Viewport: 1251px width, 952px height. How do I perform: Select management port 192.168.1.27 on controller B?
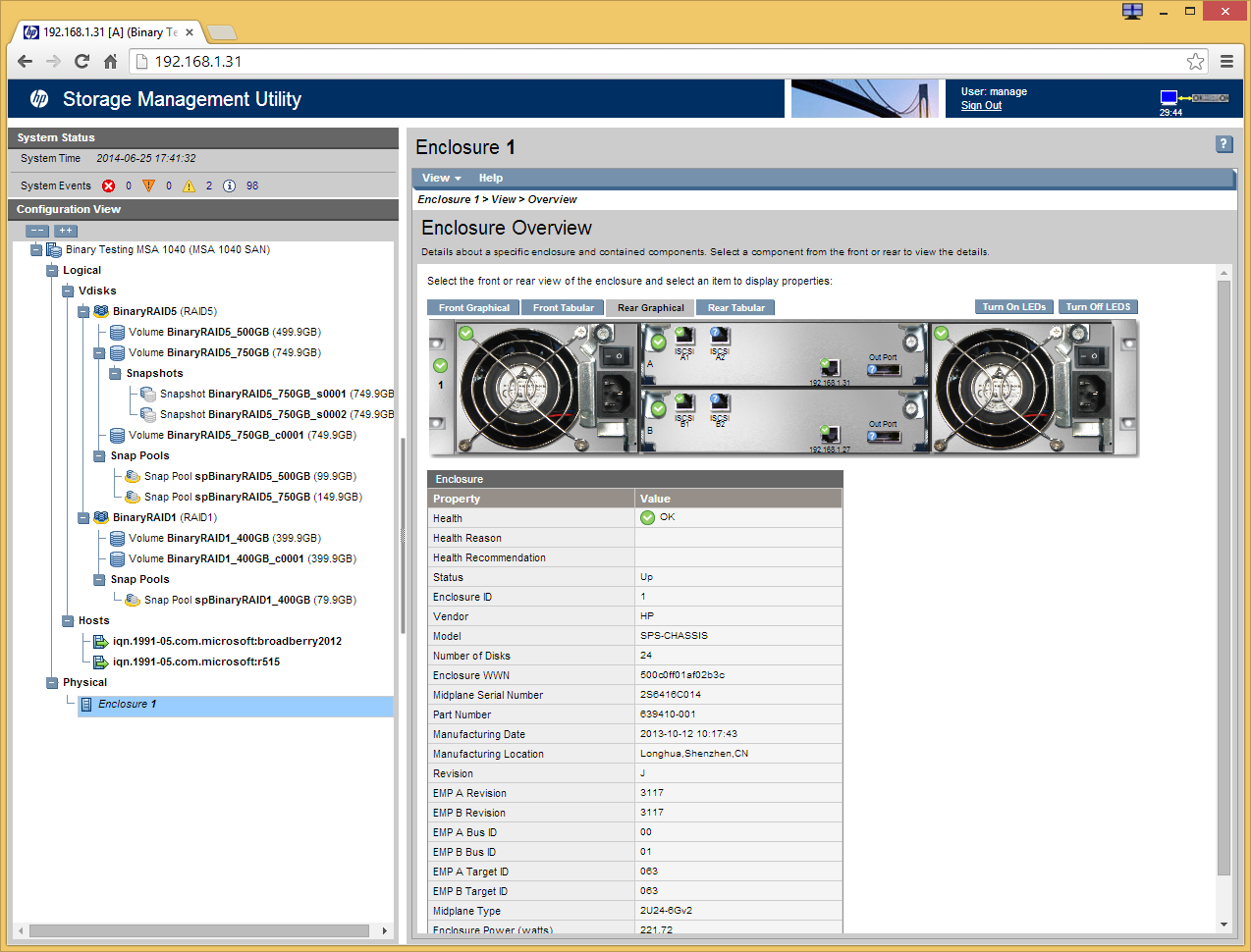[831, 435]
